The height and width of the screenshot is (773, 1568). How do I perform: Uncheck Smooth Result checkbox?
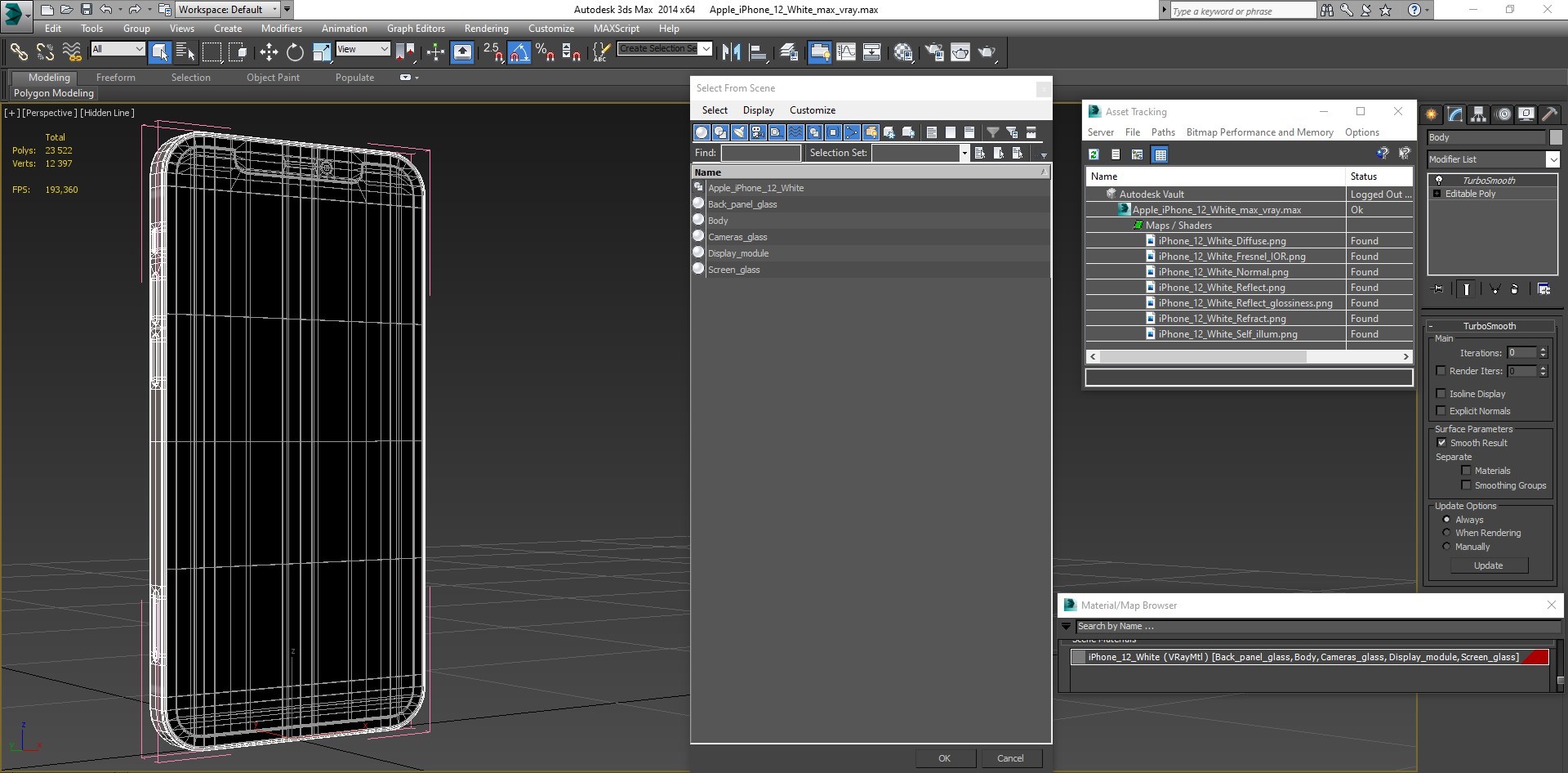(x=1441, y=443)
